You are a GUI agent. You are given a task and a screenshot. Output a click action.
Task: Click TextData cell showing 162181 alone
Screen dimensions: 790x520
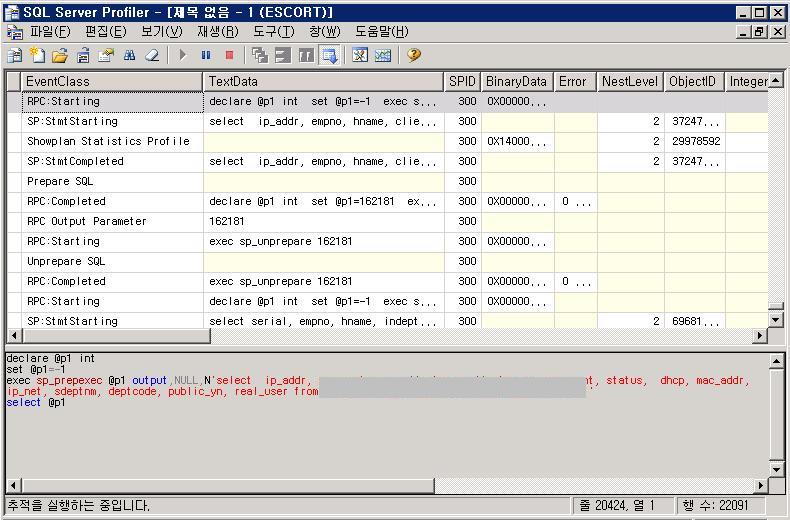pos(324,221)
